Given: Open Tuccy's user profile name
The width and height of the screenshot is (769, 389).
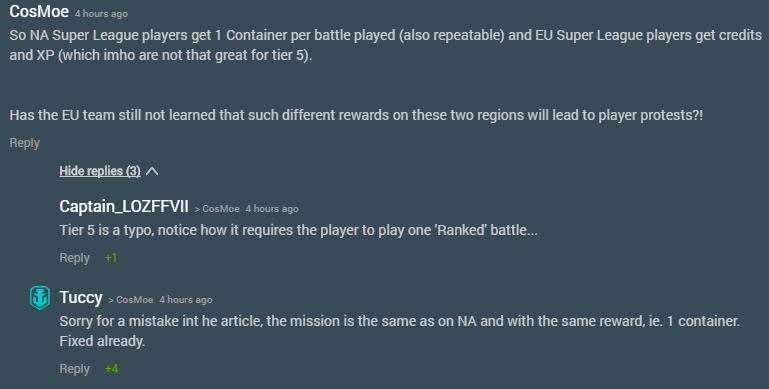Looking at the screenshot, I should click(81, 297).
